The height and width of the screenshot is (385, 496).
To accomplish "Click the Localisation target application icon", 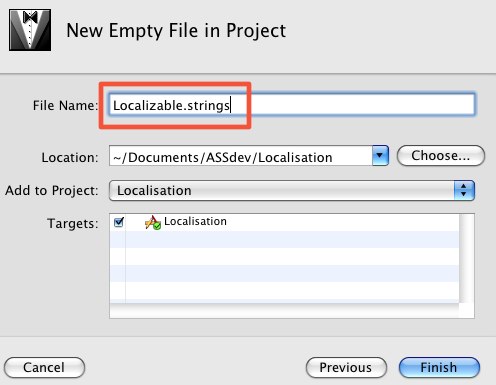I will (153, 223).
